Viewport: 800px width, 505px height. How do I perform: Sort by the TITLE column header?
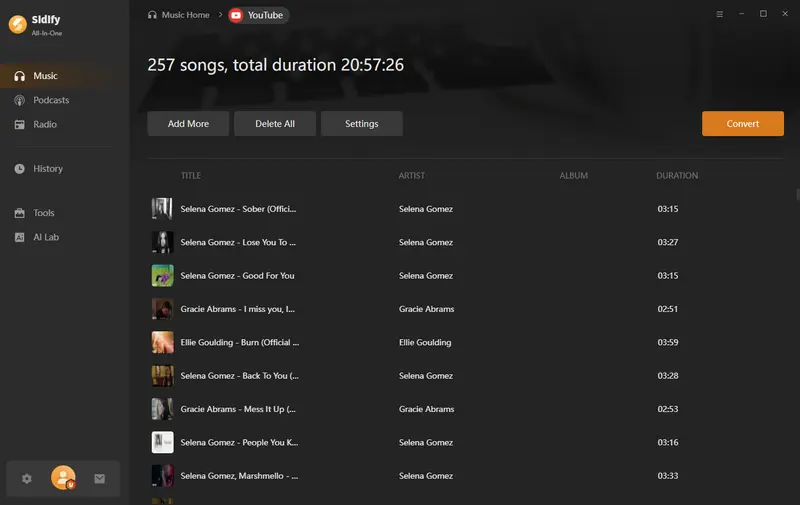tap(191, 176)
